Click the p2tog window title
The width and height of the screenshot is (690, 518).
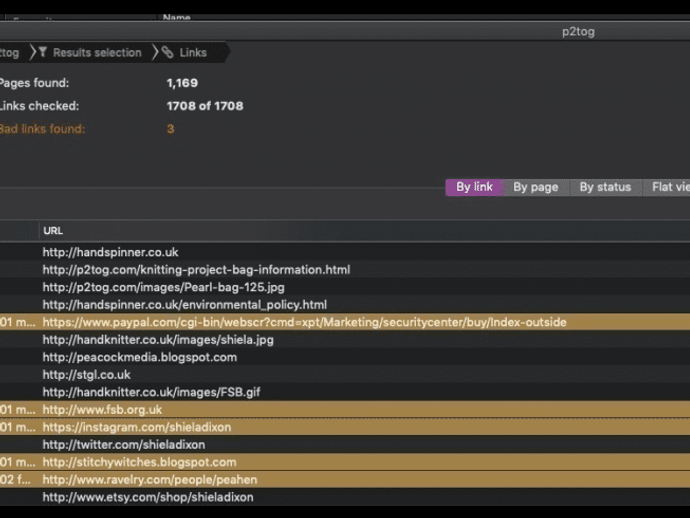click(x=578, y=32)
